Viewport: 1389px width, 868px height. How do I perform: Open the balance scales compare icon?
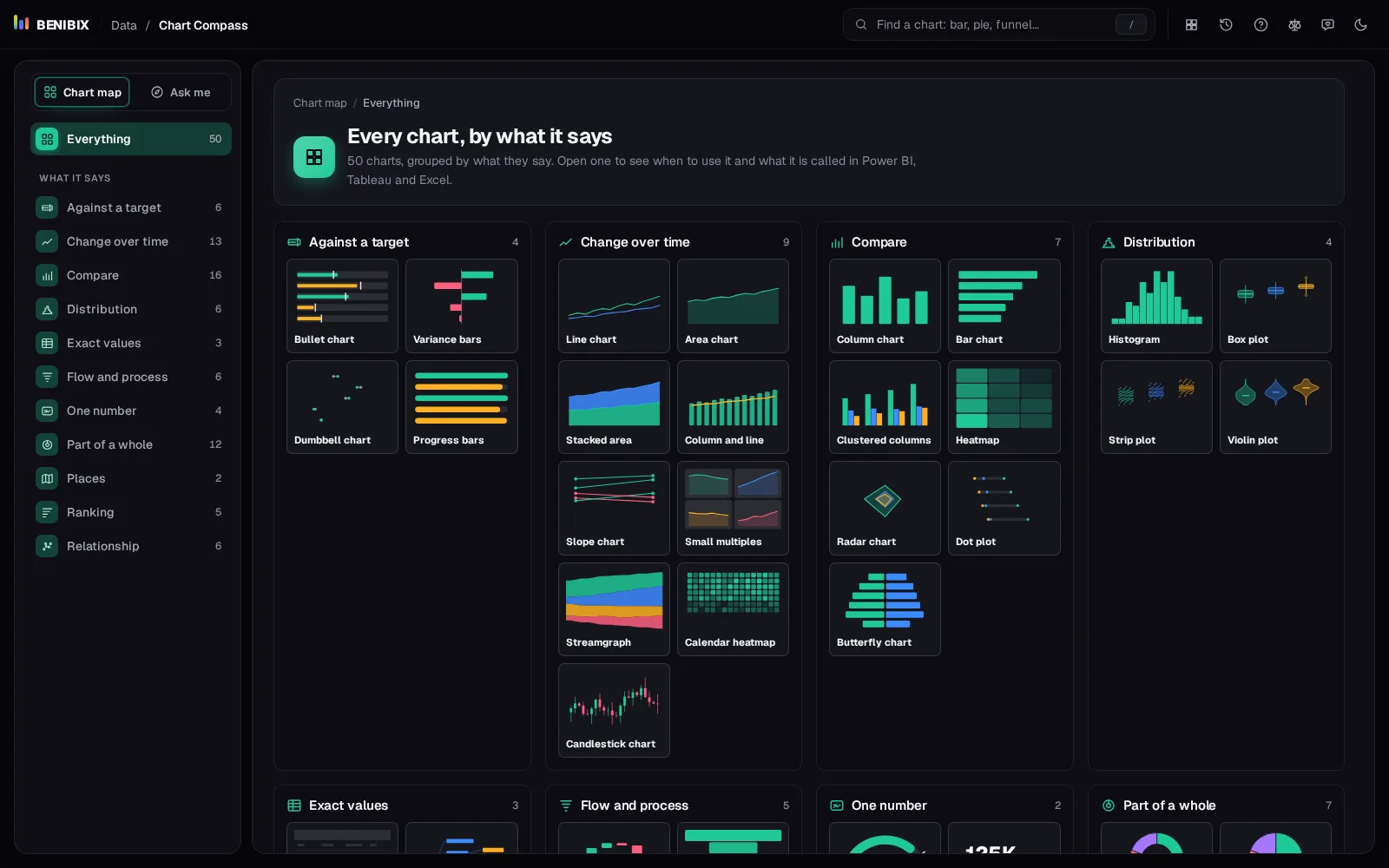tap(1294, 25)
